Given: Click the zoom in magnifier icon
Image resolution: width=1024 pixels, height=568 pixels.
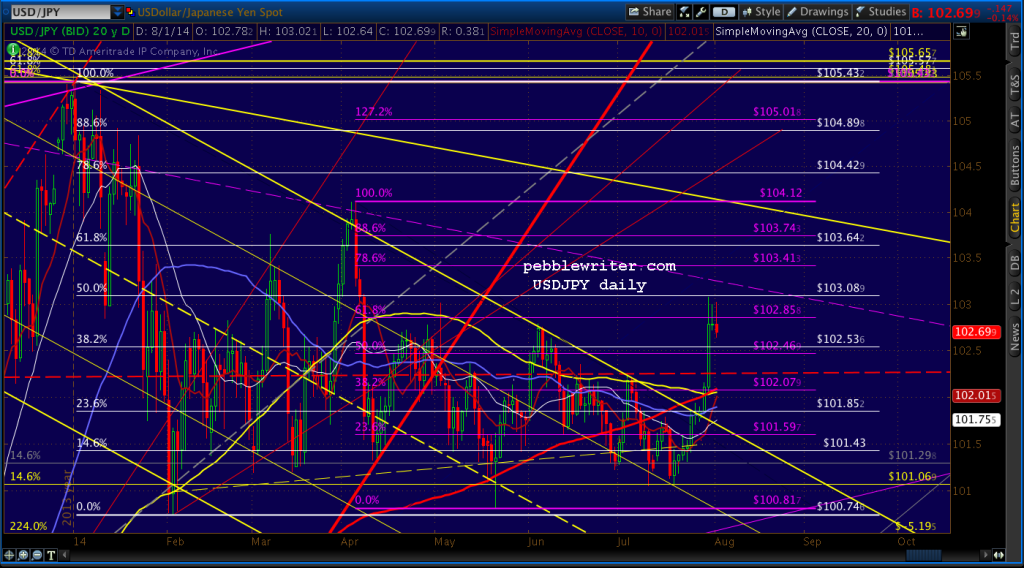Looking at the screenshot, I should click(24, 555).
